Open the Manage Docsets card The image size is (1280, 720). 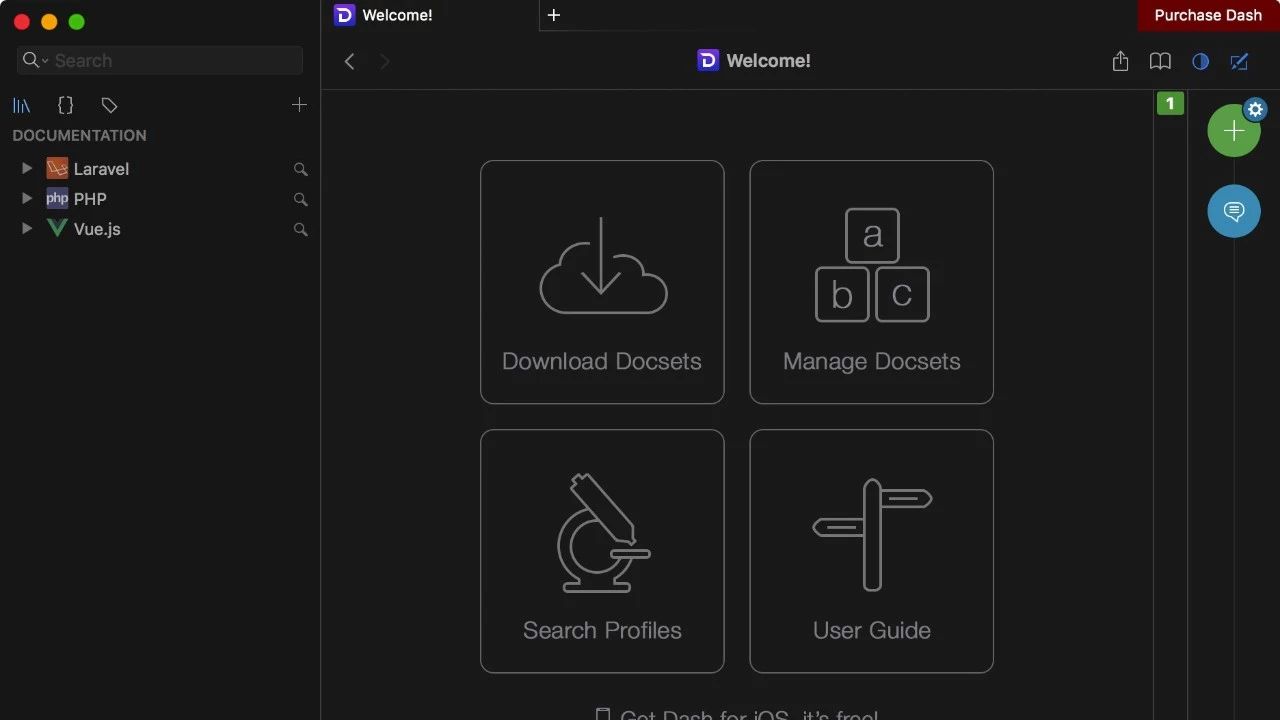coord(871,282)
